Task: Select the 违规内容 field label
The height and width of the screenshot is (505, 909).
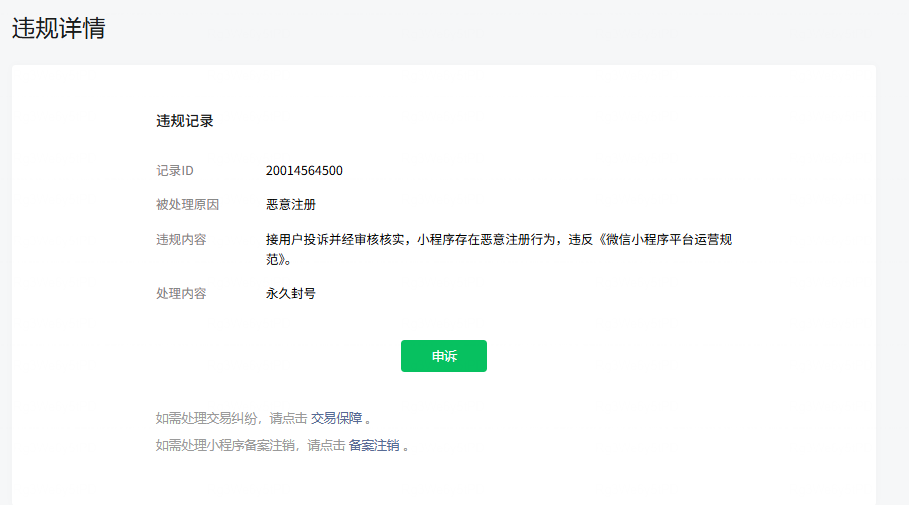Action: click(x=181, y=239)
